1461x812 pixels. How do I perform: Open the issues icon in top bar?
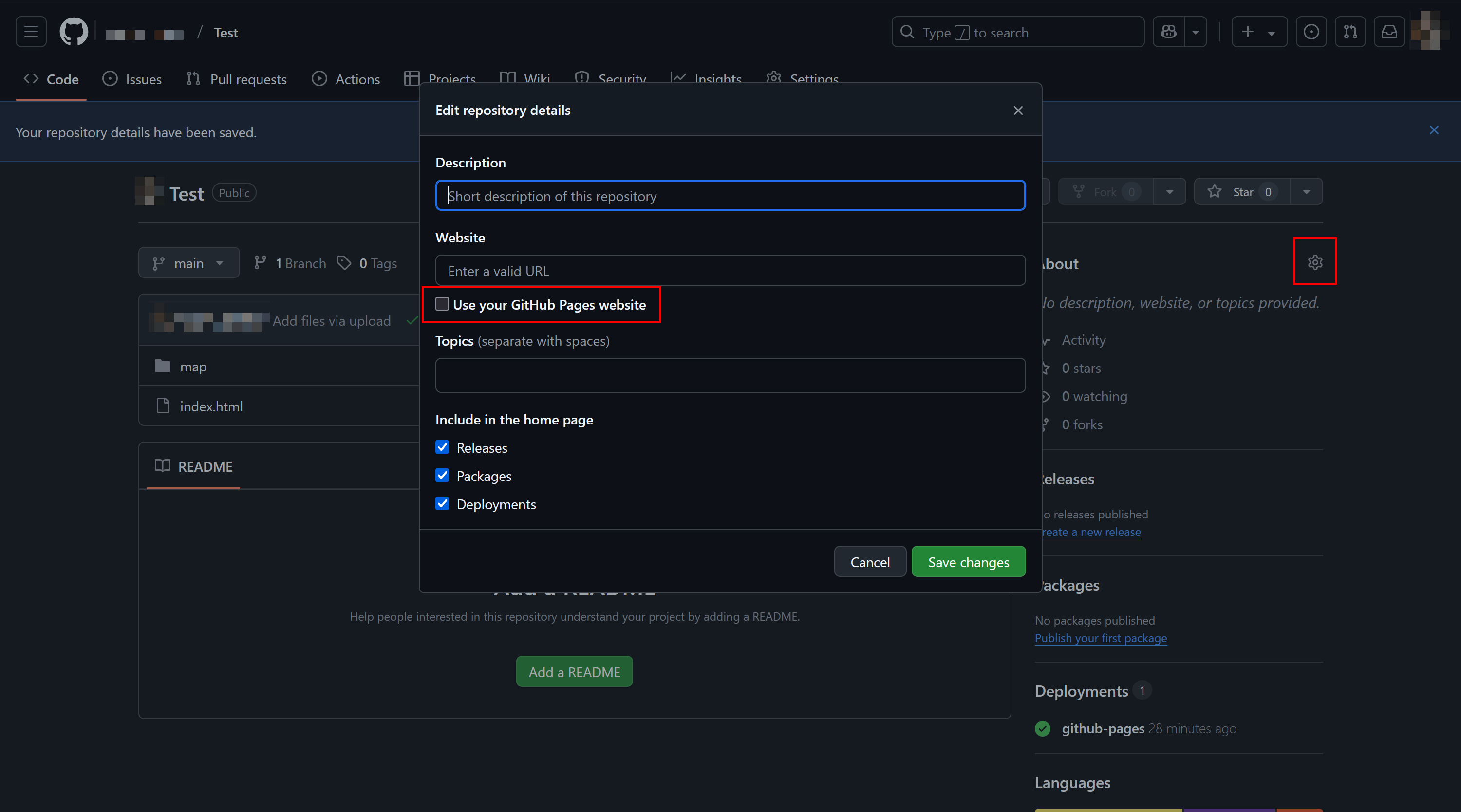coord(1311,32)
